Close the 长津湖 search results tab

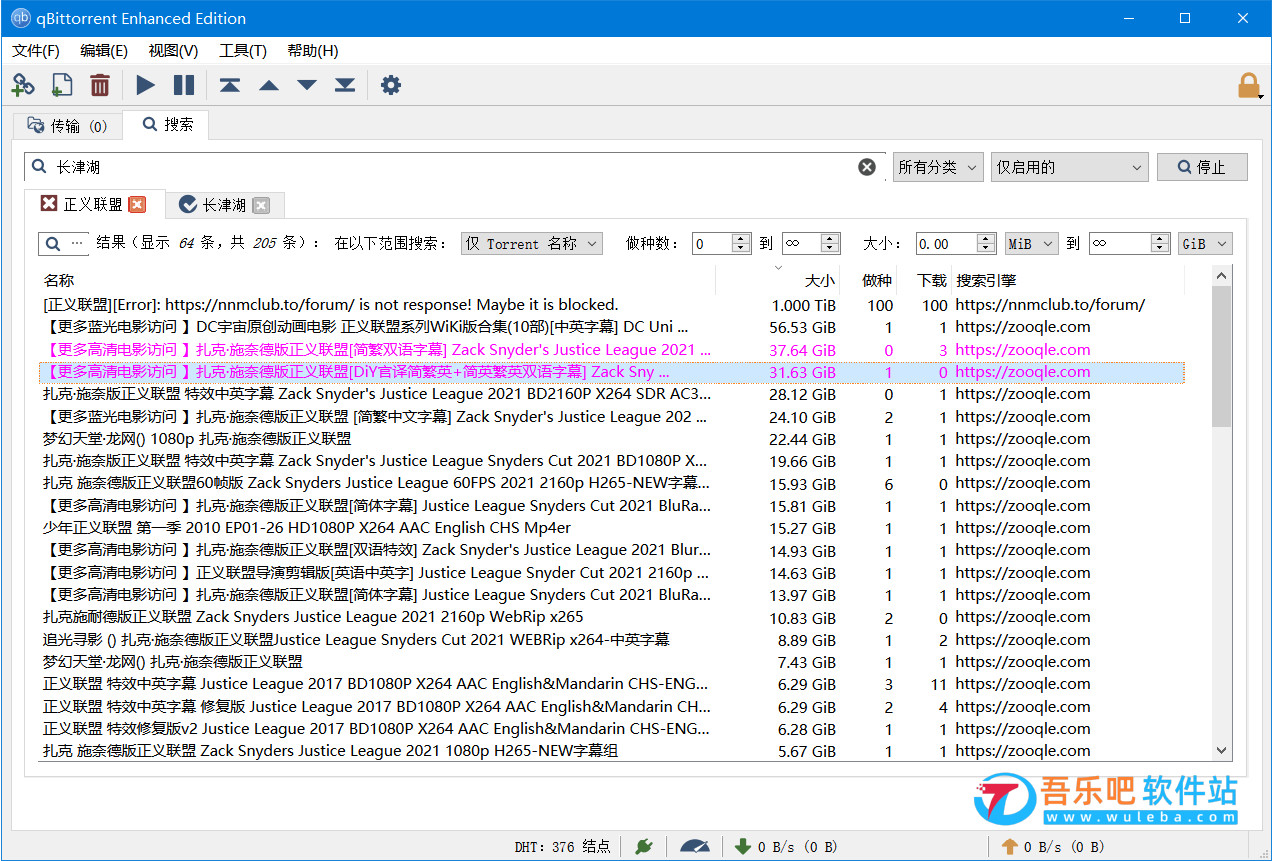point(261,205)
